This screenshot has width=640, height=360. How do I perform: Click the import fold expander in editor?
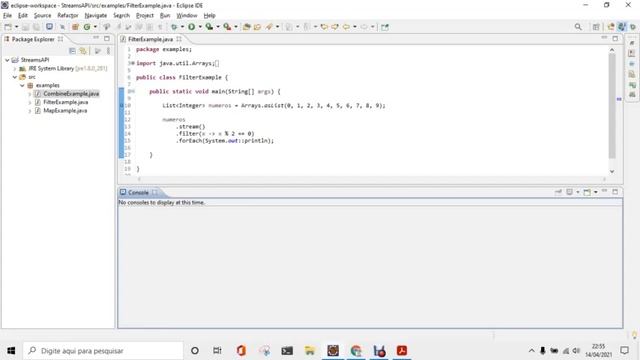(132, 63)
